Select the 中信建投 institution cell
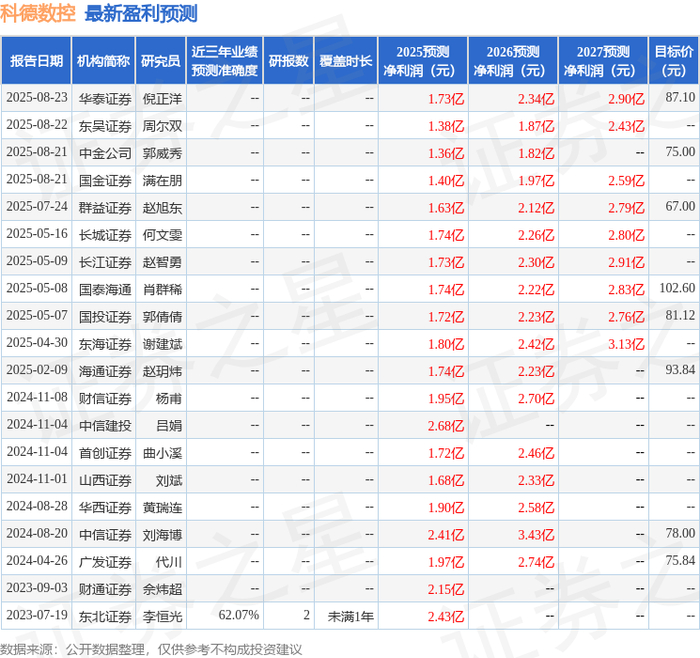 point(105,426)
